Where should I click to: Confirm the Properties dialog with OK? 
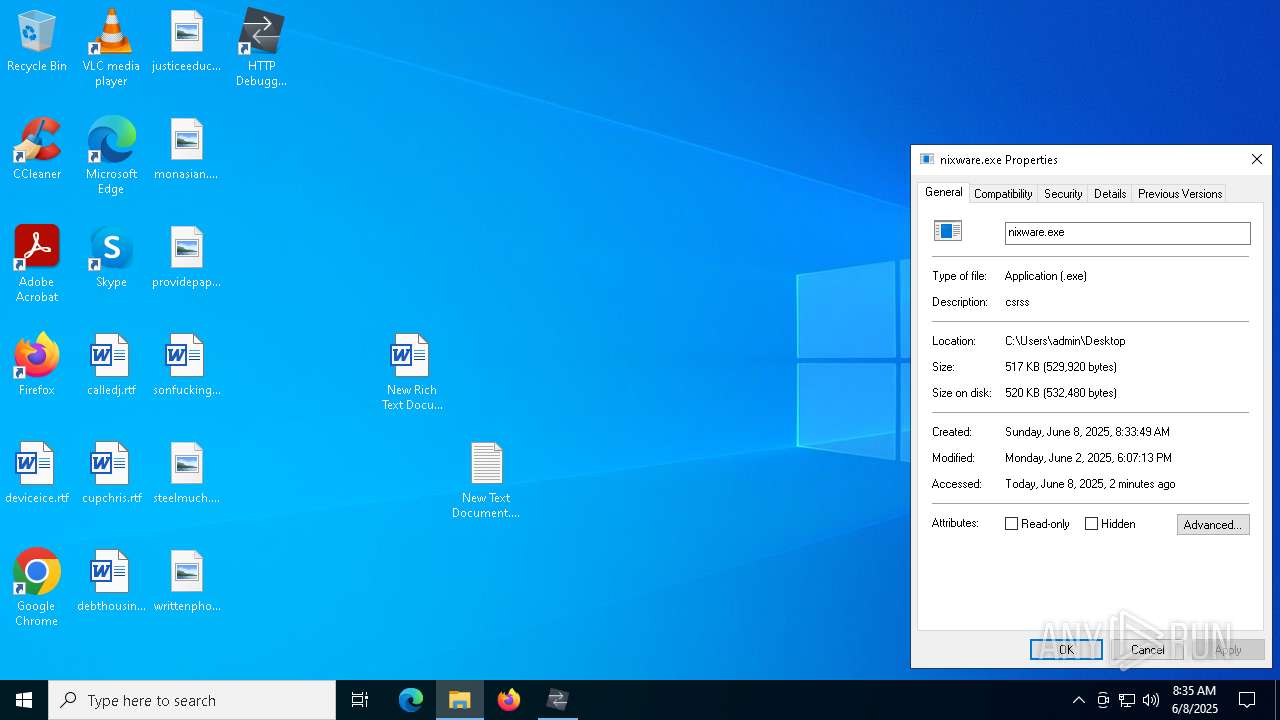[1066, 650]
